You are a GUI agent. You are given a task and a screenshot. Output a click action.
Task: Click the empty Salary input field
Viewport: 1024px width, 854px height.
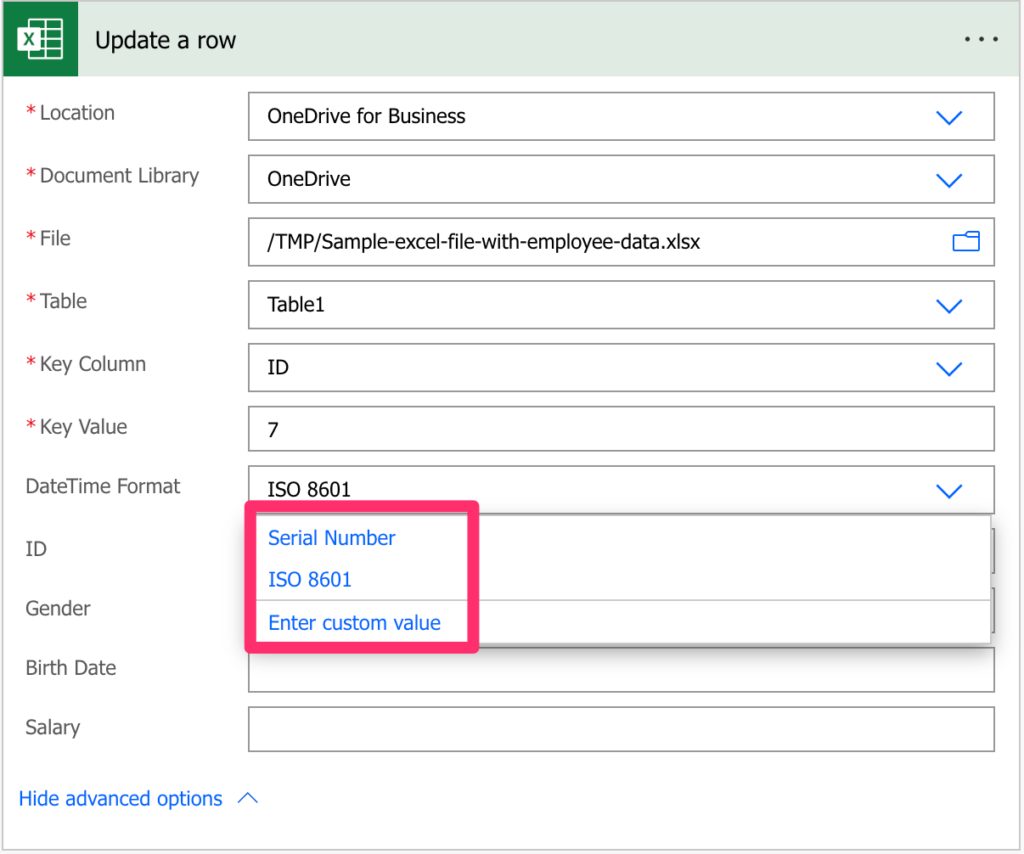click(620, 728)
